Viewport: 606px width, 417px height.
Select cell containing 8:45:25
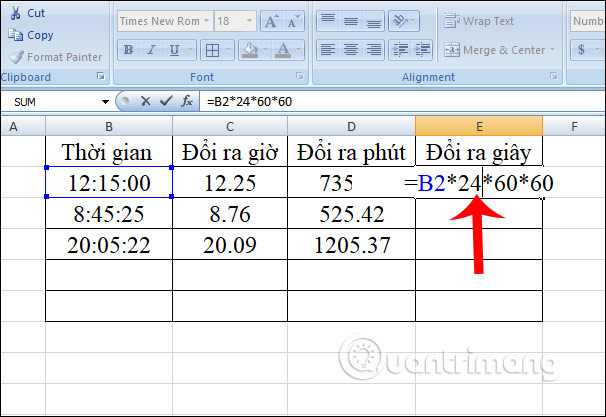point(109,213)
